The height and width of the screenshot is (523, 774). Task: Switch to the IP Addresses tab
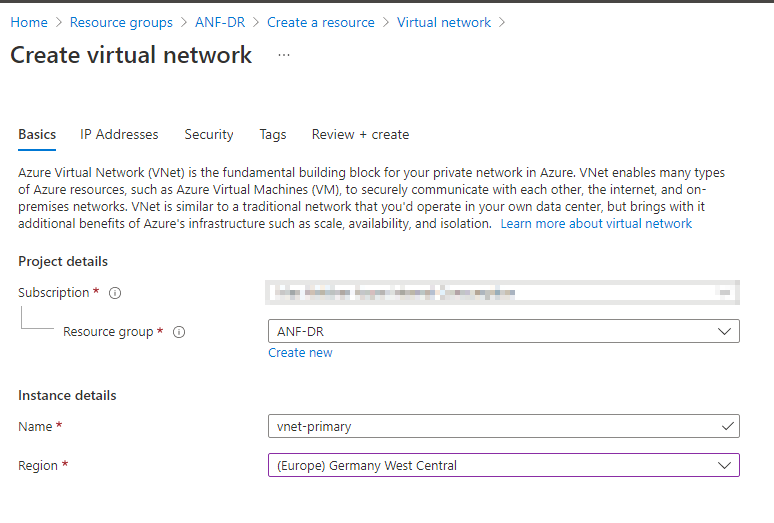[119, 134]
